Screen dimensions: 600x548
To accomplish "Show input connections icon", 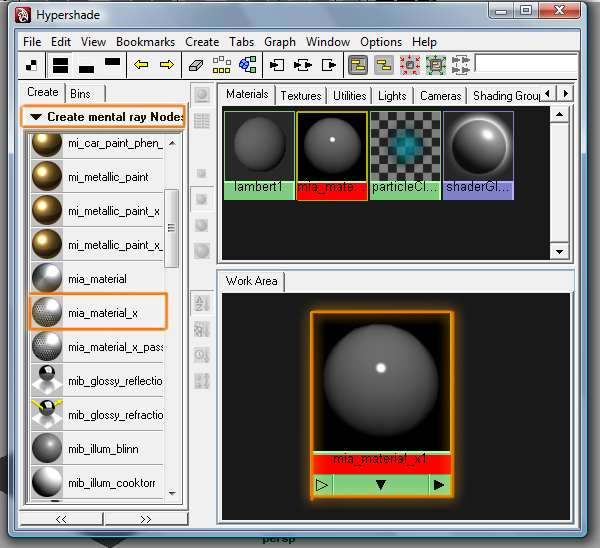I will (277, 65).
